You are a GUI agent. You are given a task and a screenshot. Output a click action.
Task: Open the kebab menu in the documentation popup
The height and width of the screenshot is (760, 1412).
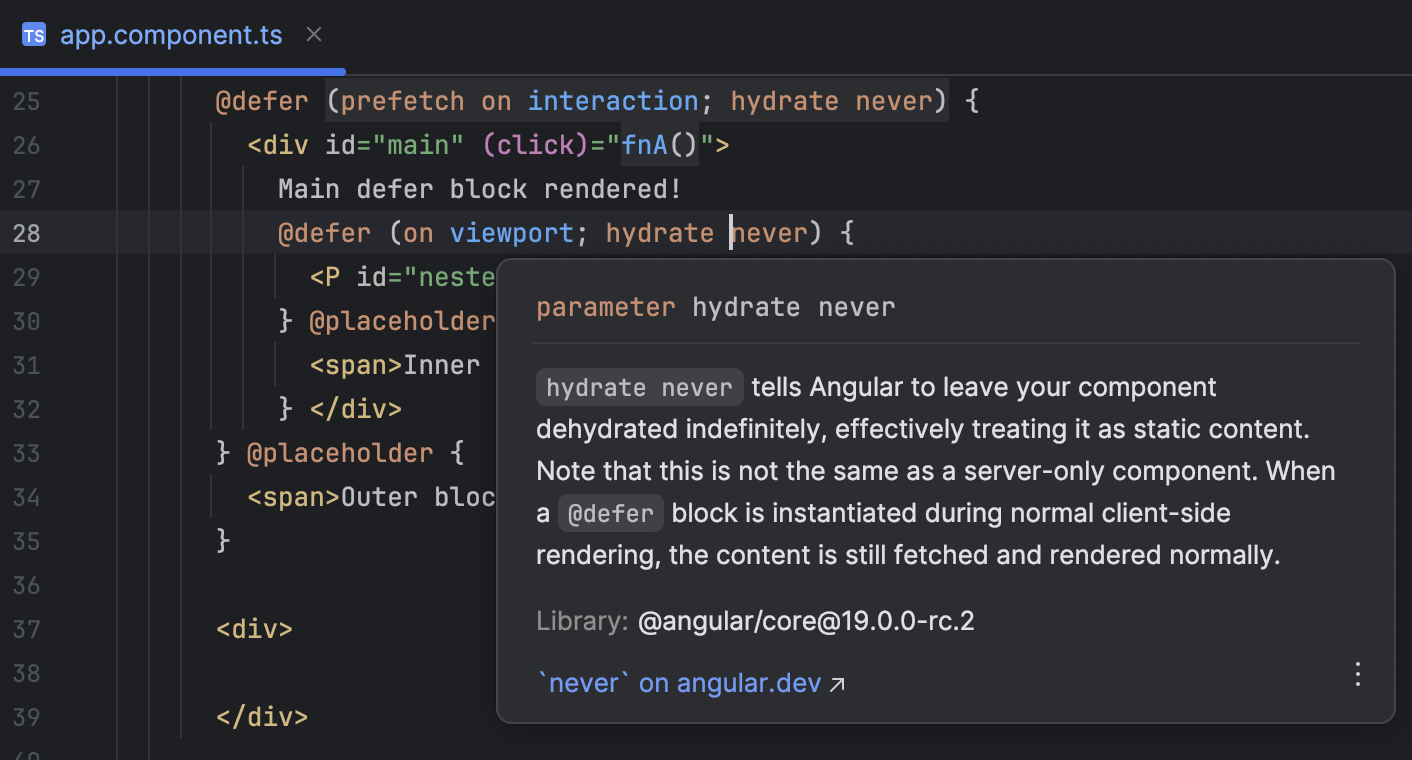[x=1357, y=674]
